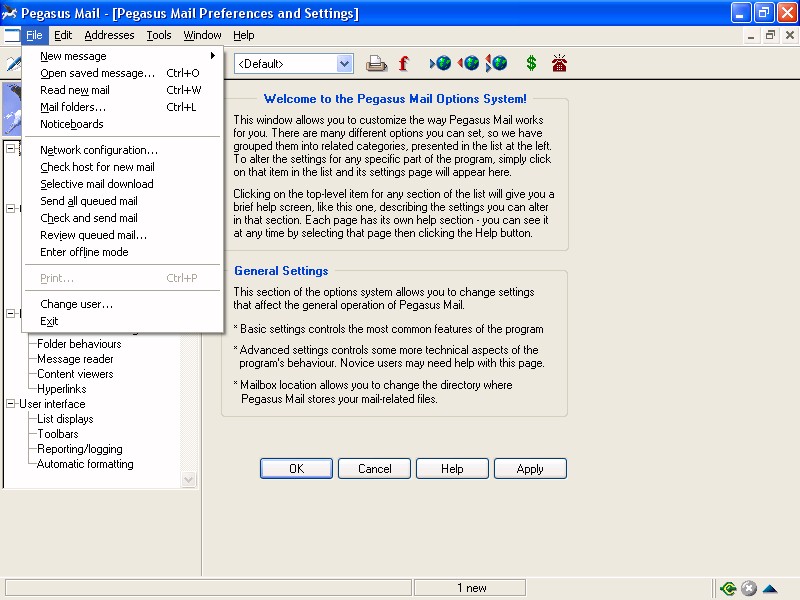Click the pen compose icon in toolbar

click(x=13, y=64)
